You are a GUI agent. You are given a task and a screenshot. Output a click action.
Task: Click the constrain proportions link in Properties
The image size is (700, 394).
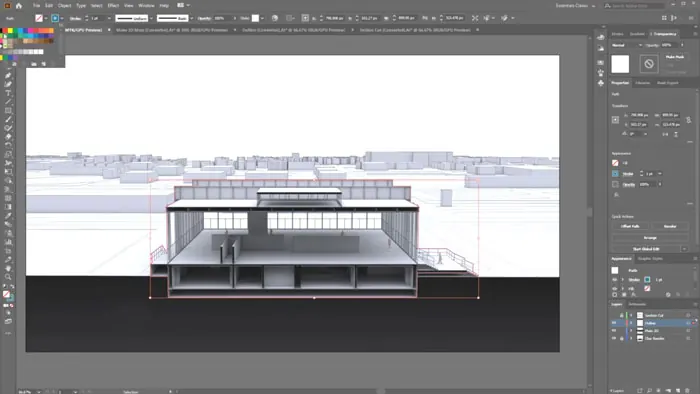[x=689, y=120]
